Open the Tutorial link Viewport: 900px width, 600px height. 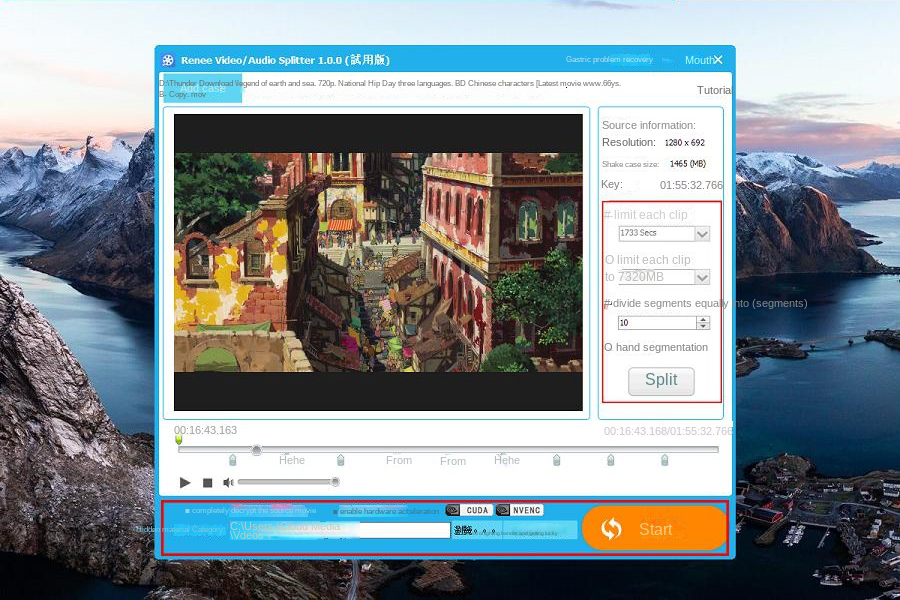pos(714,89)
